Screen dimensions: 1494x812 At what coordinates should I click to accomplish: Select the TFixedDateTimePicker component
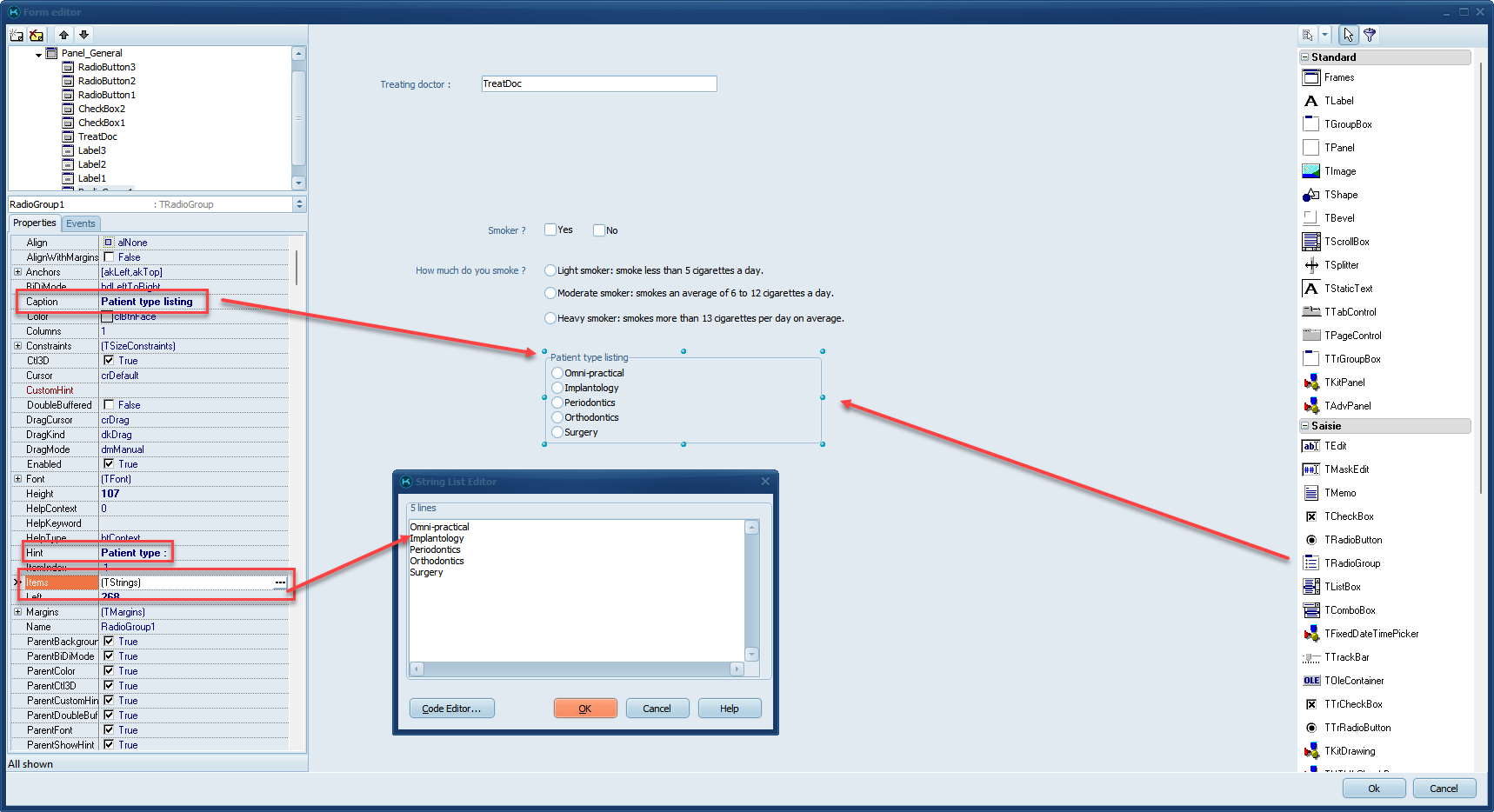coord(1311,634)
